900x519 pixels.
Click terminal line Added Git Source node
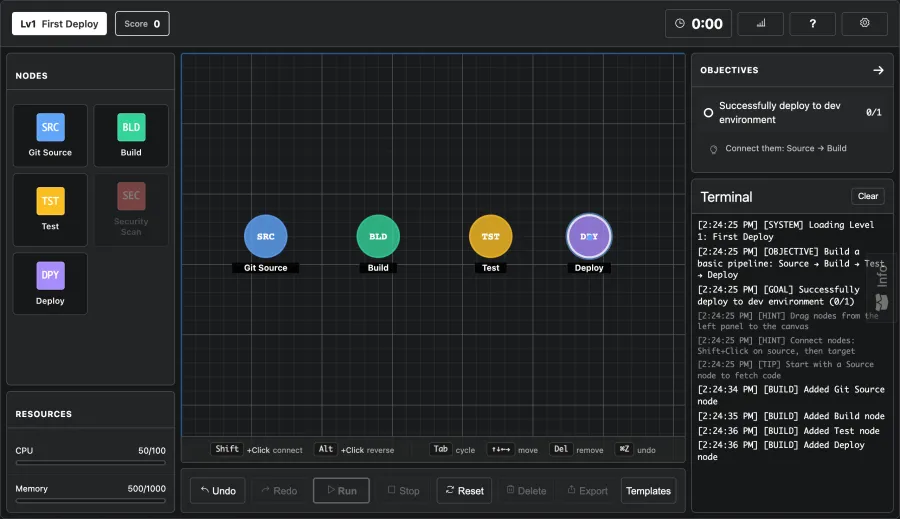coord(791,395)
